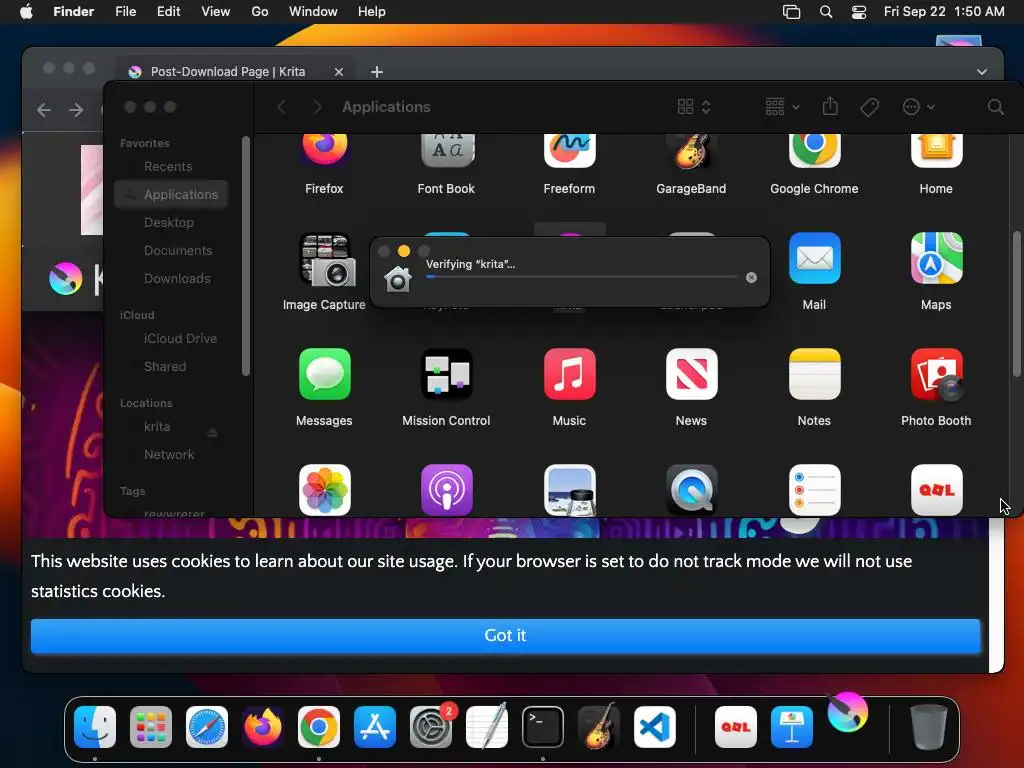Screen dimensions: 1024x768
Task: Open the Group By dropdown in toolbar
Action: (x=782, y=107)
